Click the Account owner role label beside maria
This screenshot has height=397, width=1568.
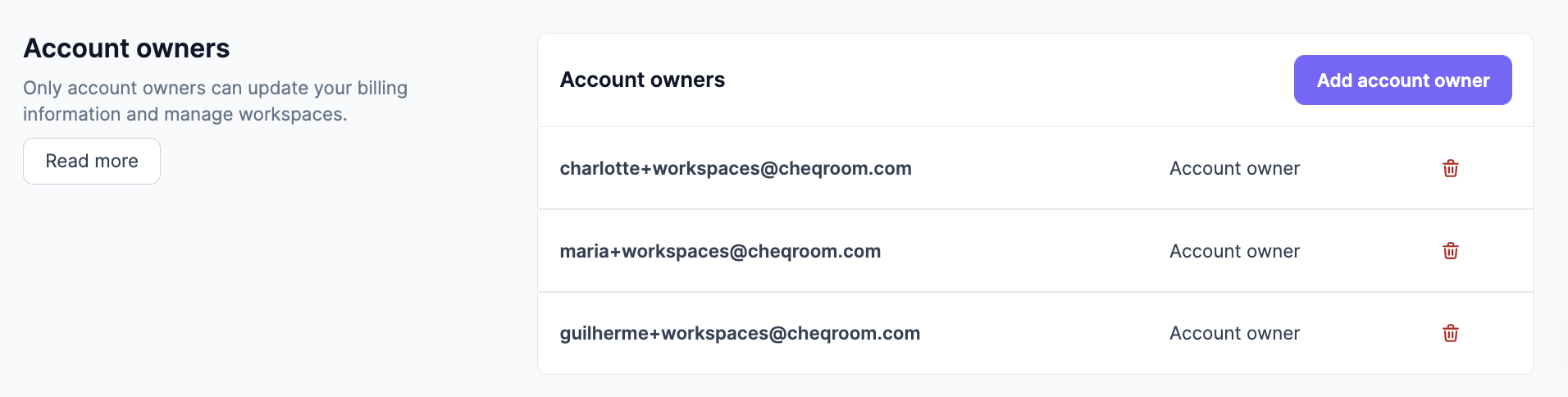click(x=1234, y=251)
